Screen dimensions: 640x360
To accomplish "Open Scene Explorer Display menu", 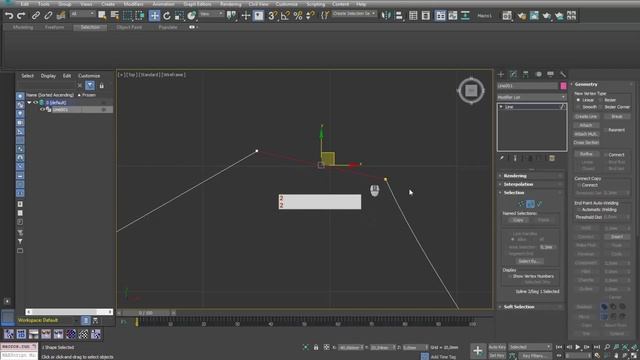I will coord(48,76).
